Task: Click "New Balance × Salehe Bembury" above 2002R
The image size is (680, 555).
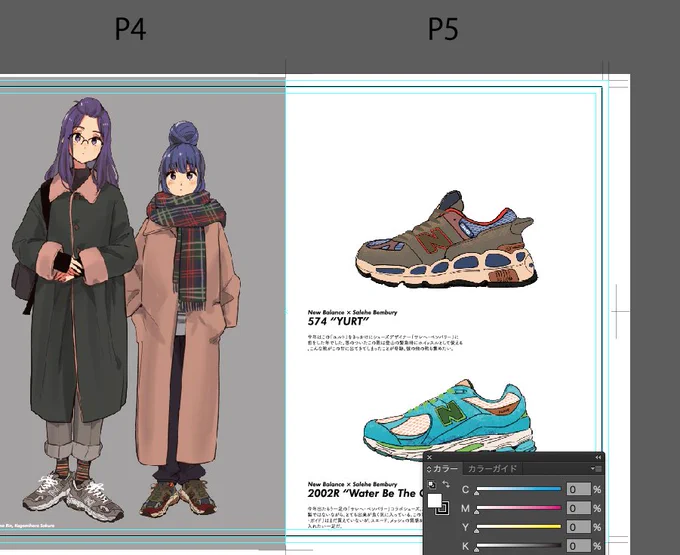Action: 352,484
